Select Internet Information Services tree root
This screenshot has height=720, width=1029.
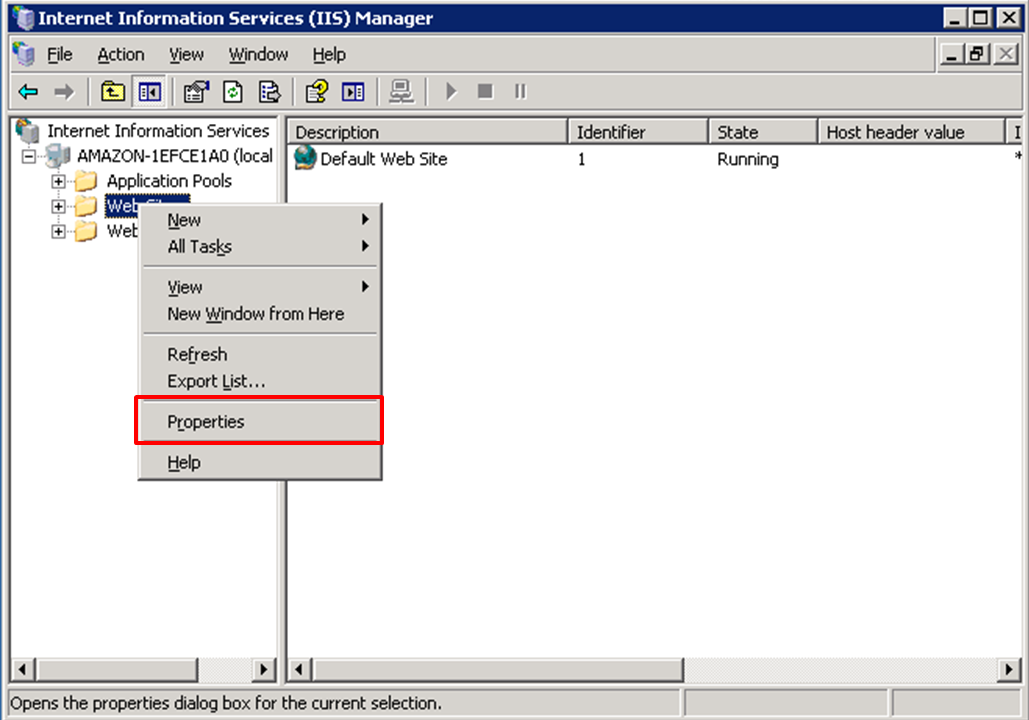pyautogui.click(x=158, y=131)
